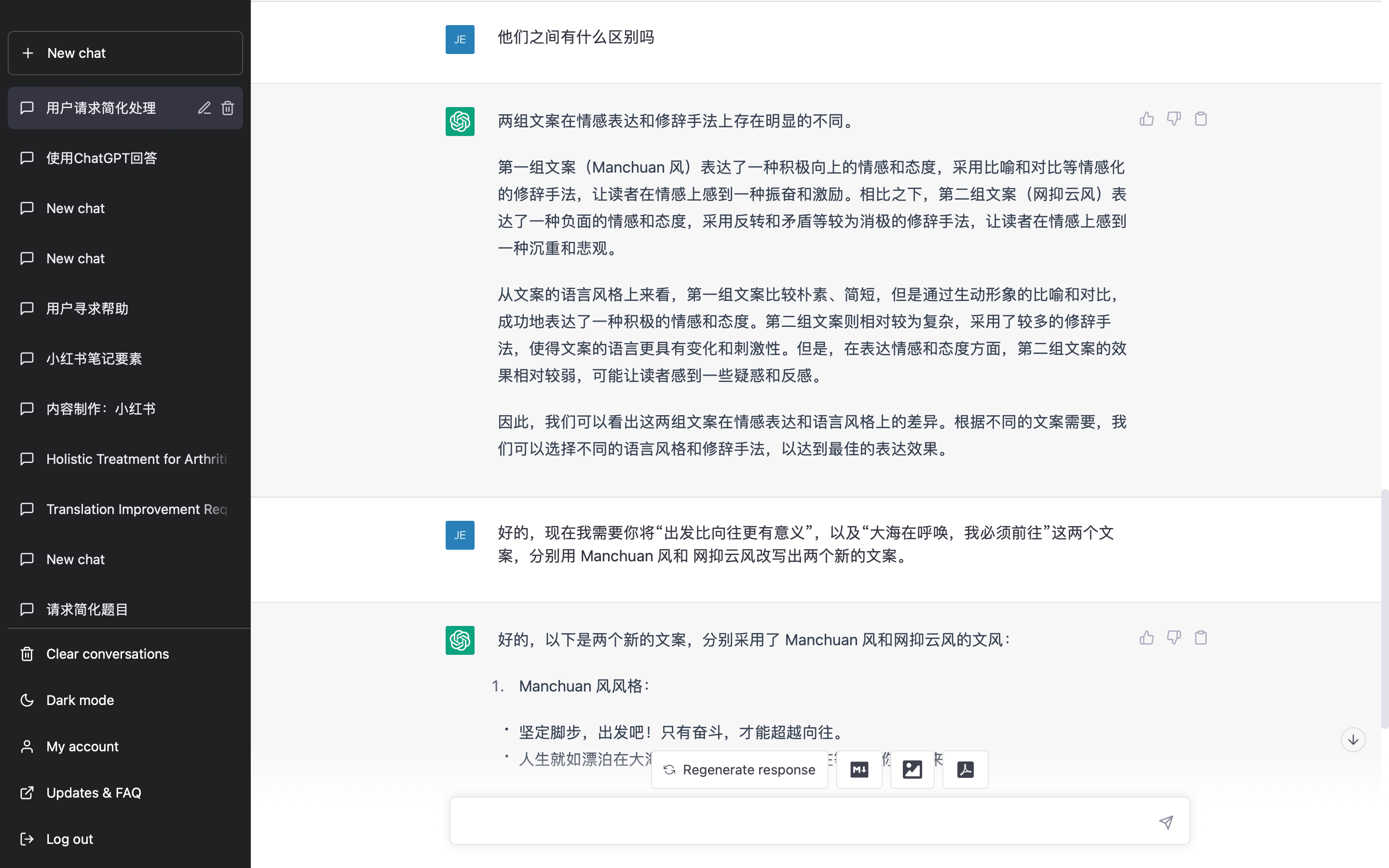The image size is (1389, 868).
Task: Open the 小红书笔记要素 conversation
Action: pyautogui.click(x=125, y=358)
